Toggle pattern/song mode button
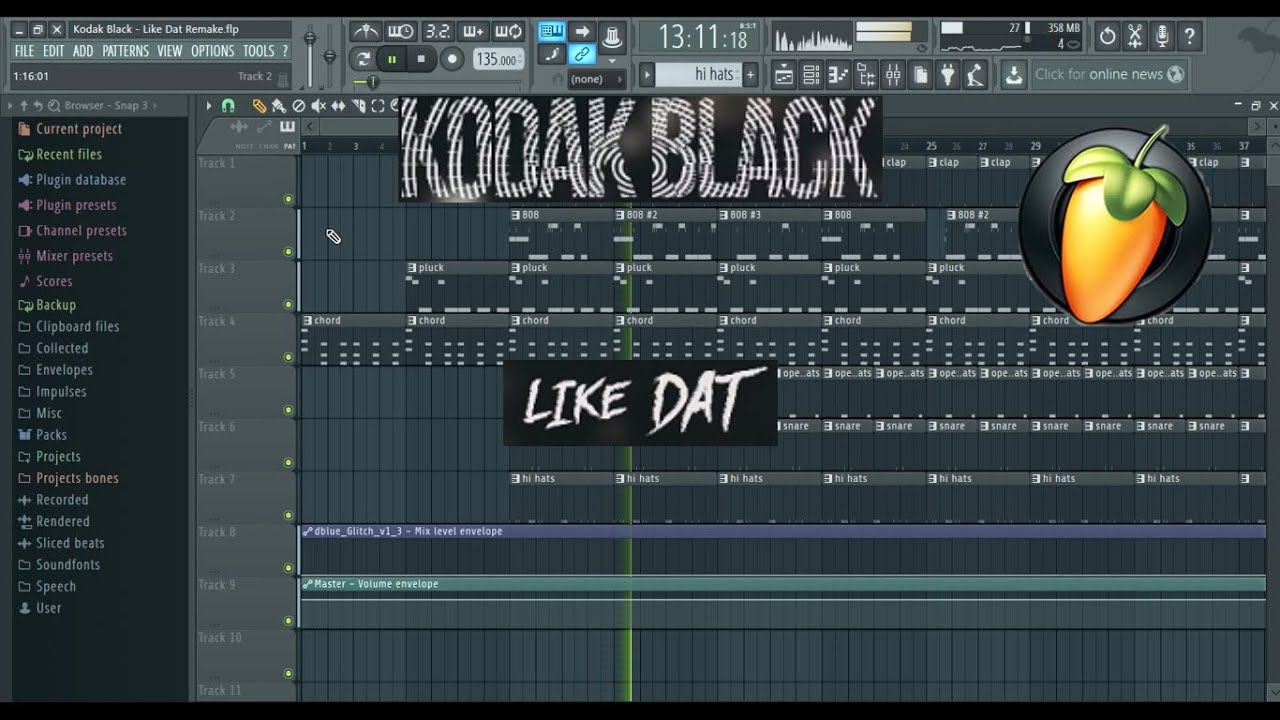Screen dimensions: 1280x720 [364, 59]
